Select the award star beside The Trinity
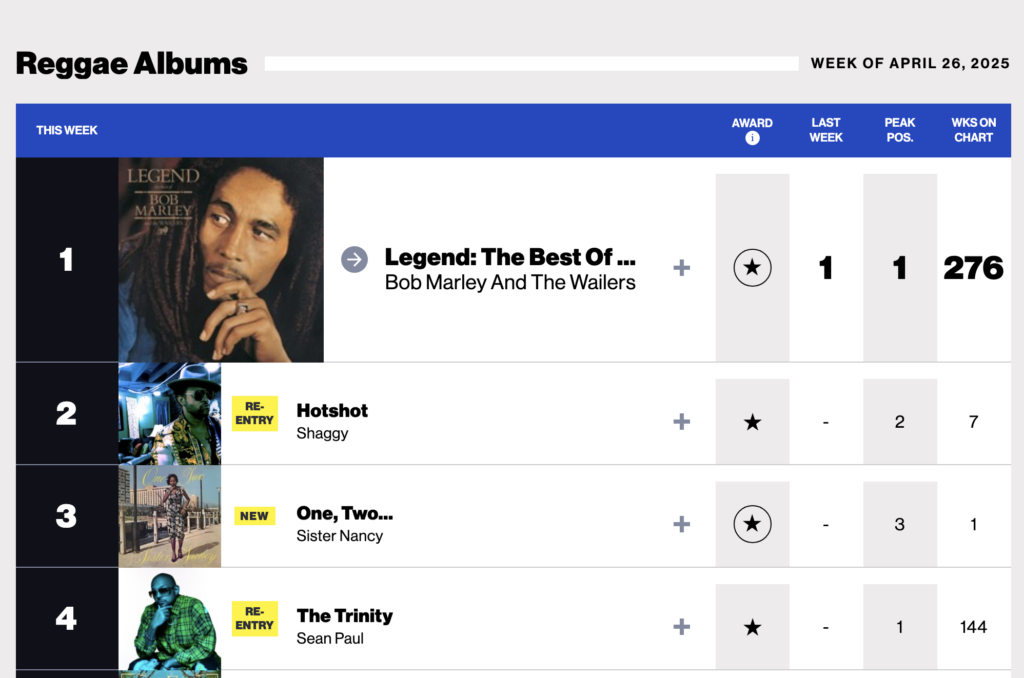 752,625
